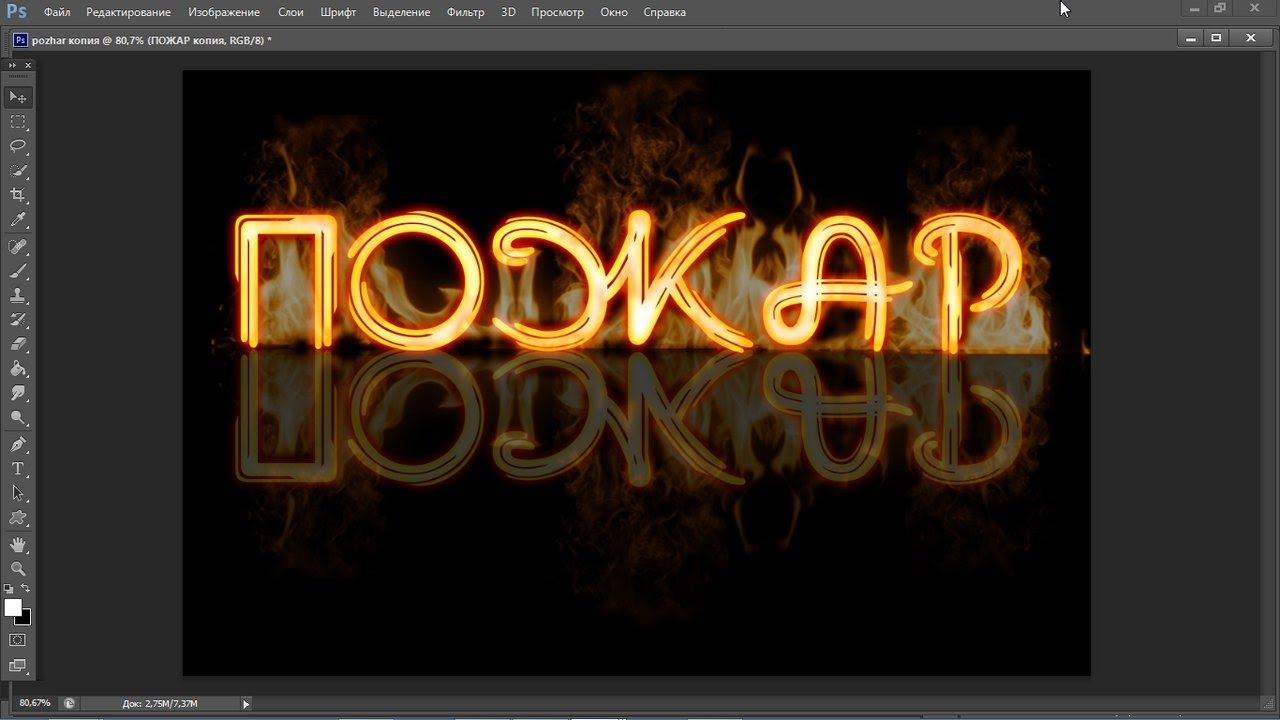The image size is (1280, 720).
Task: Click the Док: 2,75M/7,37M status text
Action: 160,704
